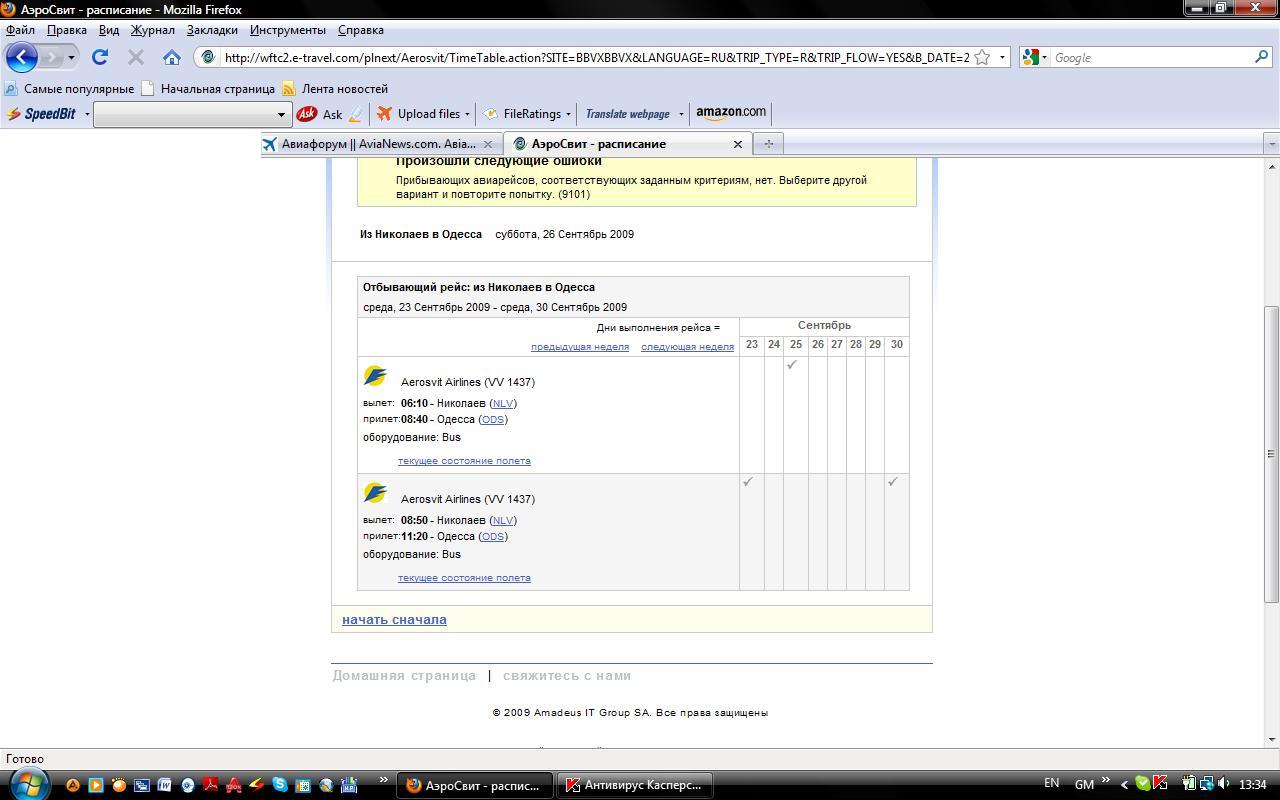Click the page's vertical scrollbar thumb

point(1272,453)
